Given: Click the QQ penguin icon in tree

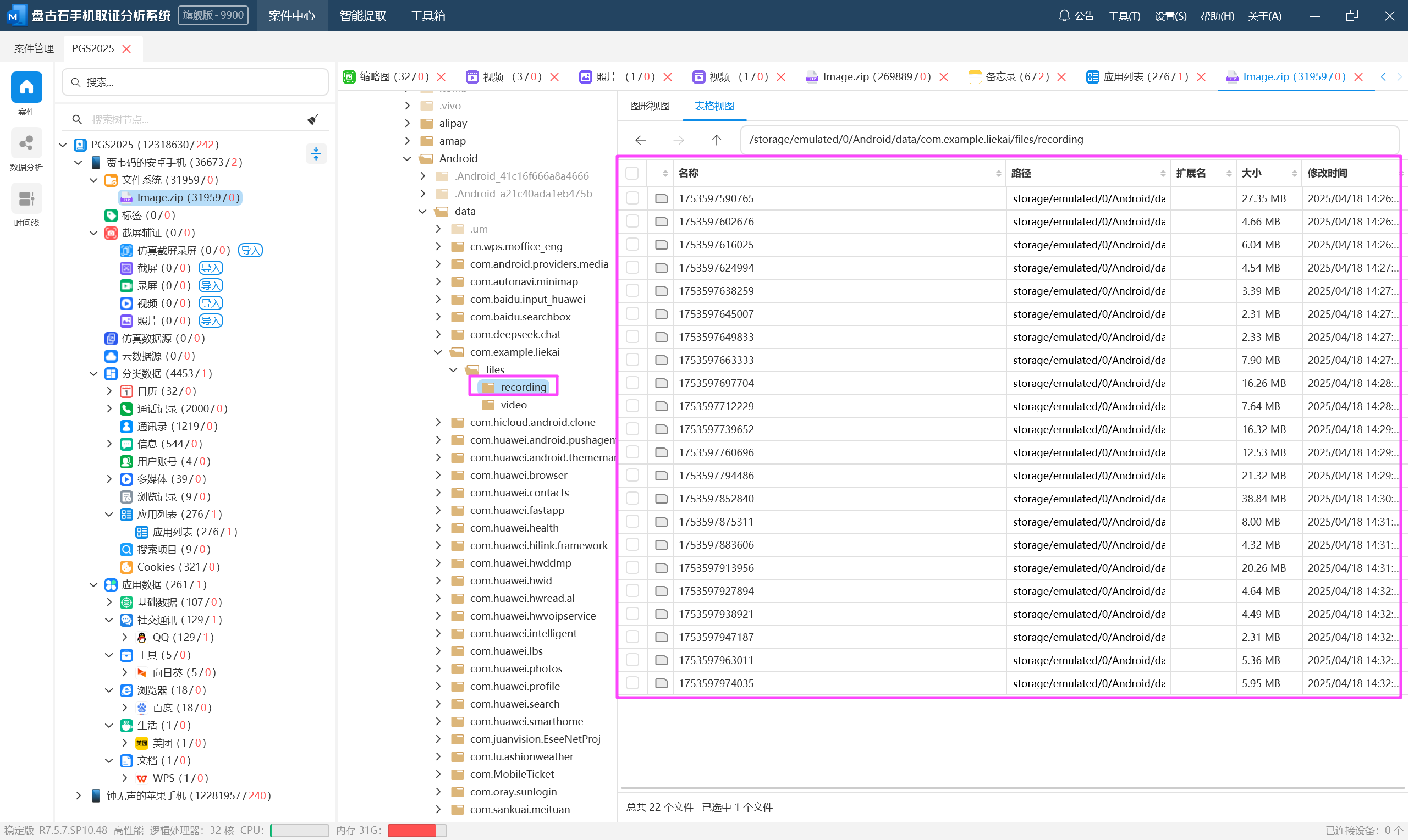Looking at the screenshot, I should [141, 637].
